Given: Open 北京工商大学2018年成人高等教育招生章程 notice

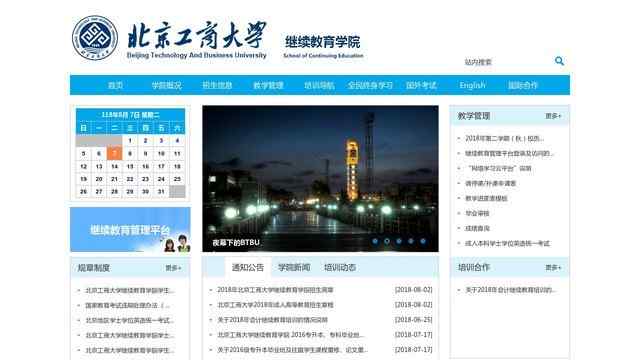Looking at the screenshot, I should point(276,305).
